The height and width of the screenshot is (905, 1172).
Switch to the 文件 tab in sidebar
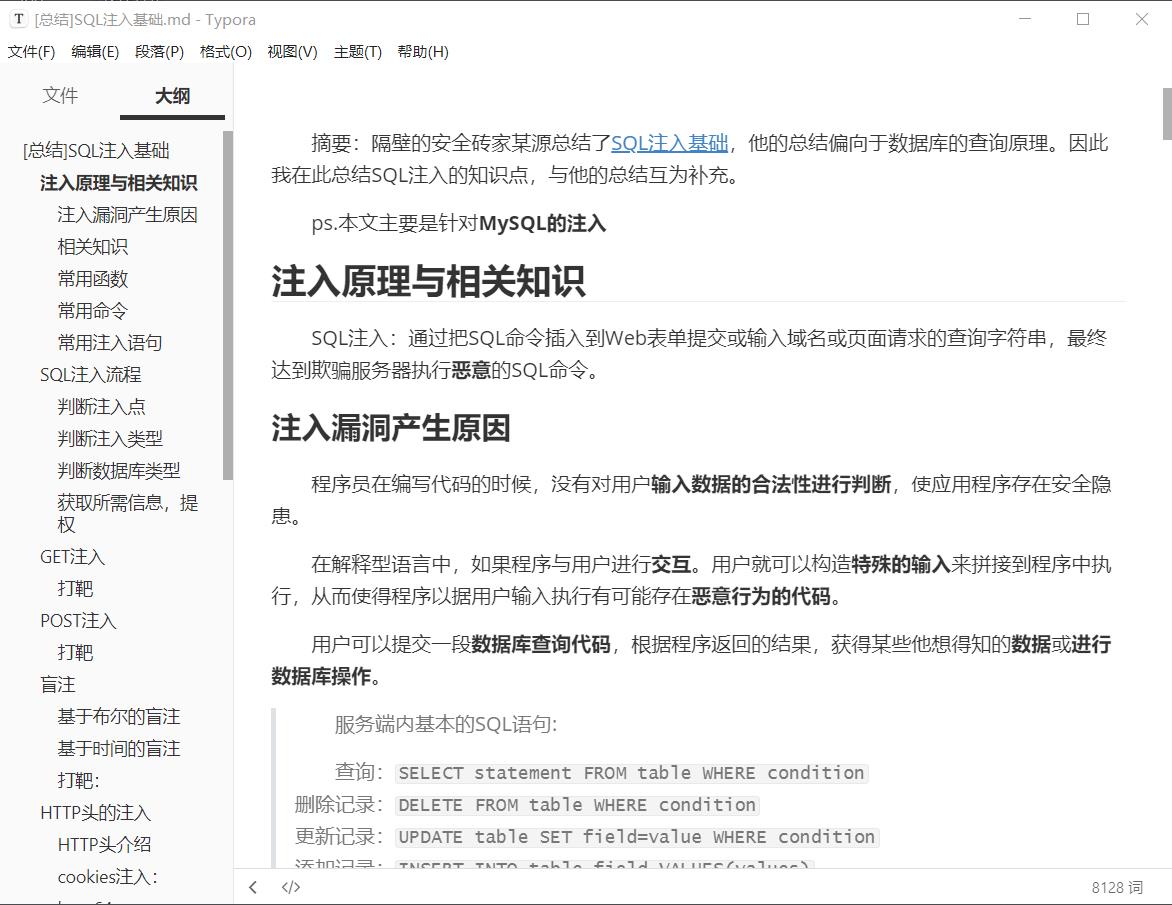(x=60, y=95)
